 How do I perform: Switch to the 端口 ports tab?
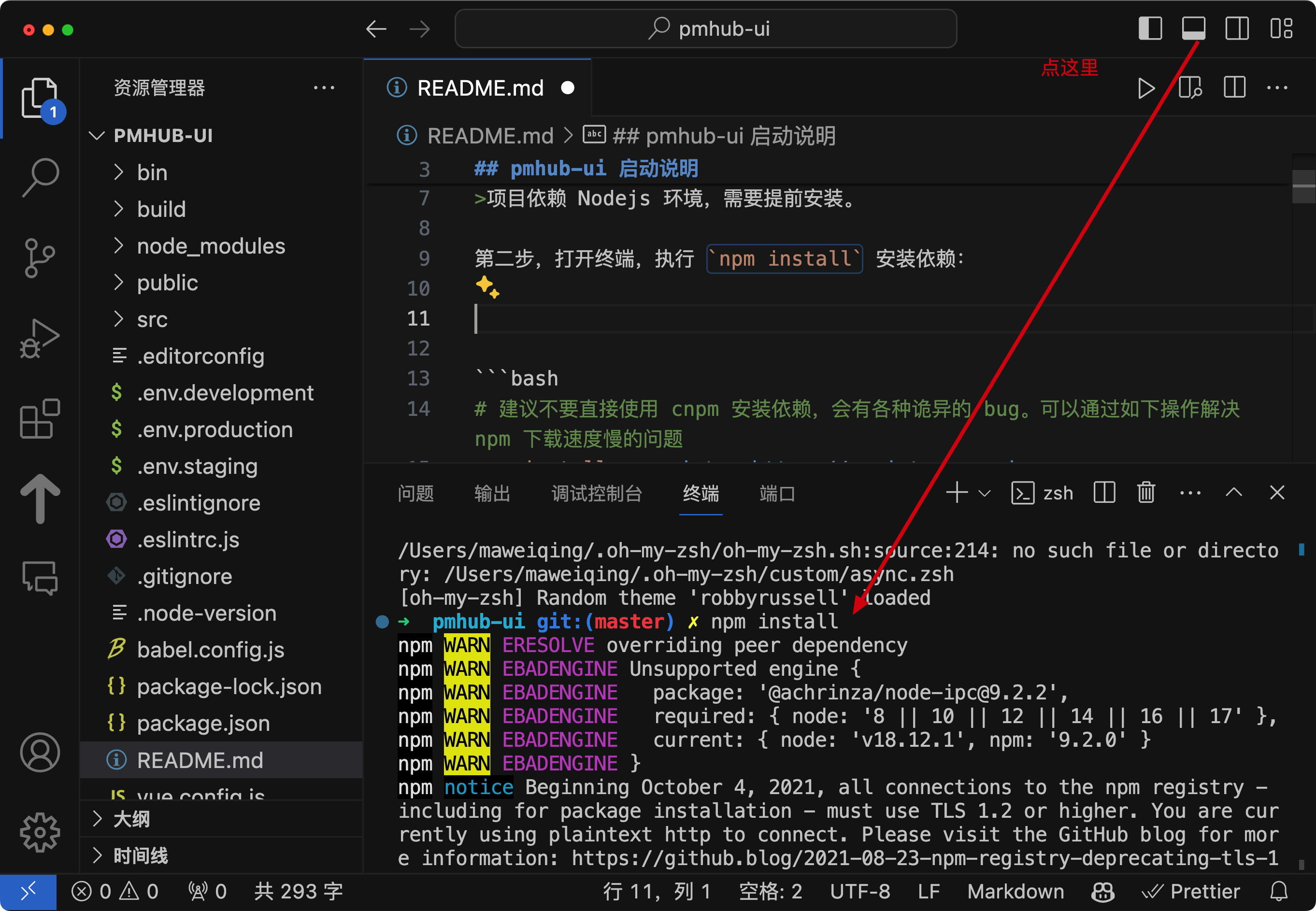(777, 493)
